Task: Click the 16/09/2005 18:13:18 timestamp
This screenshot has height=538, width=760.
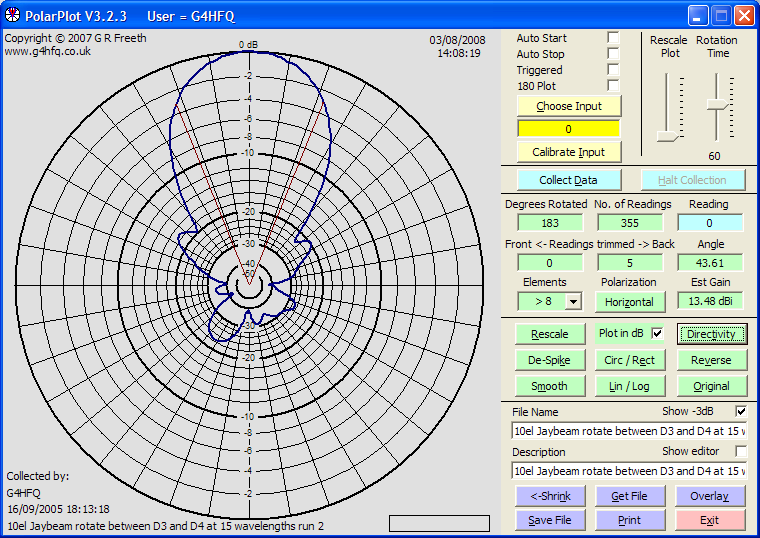Action: coord(58,509)
